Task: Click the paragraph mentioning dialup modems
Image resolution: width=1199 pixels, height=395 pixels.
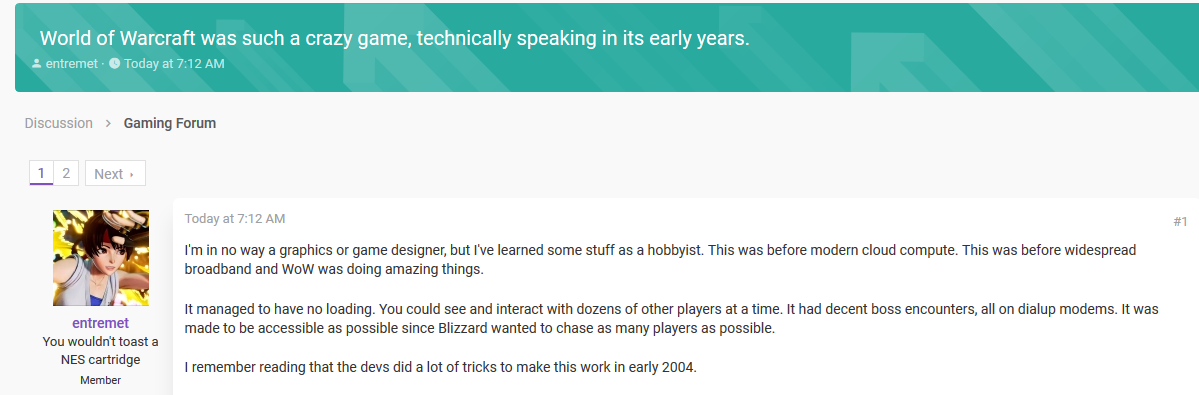Action: coord(671,319)
